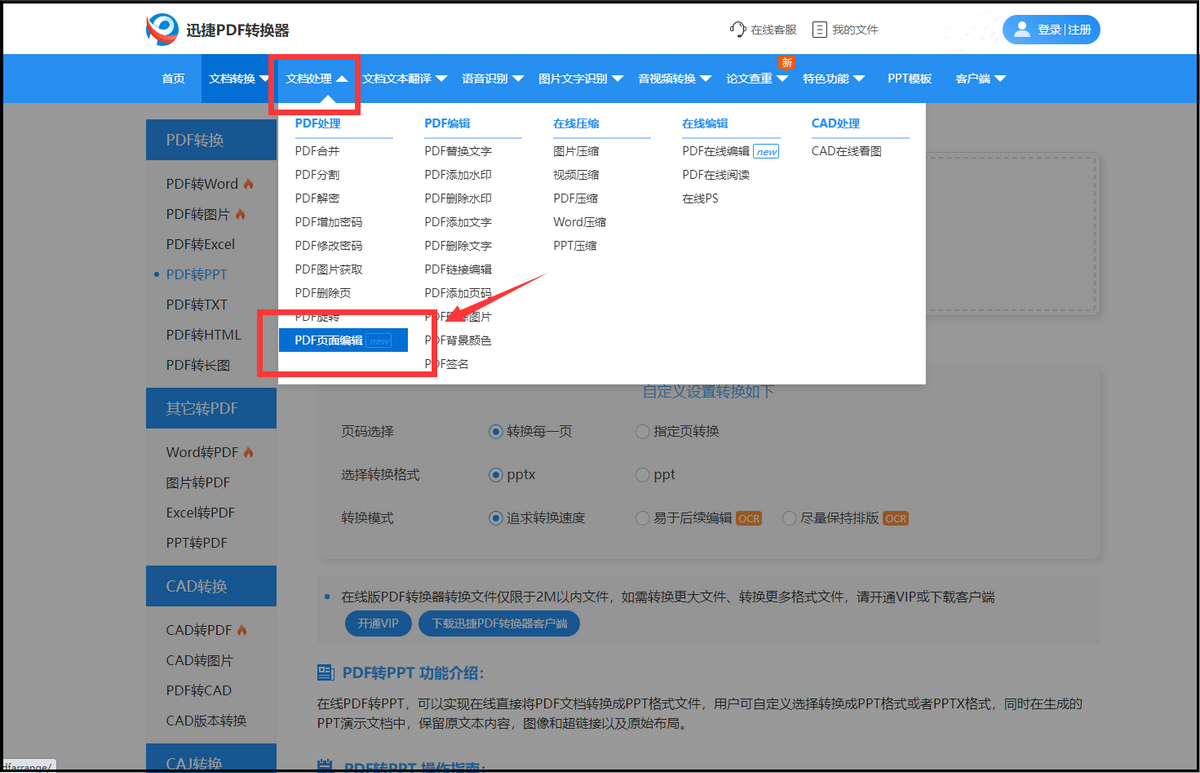Viewport: 1200px width, 773px height.
Task: Select the 转换每一页 radio option
Action: (496, 431)
